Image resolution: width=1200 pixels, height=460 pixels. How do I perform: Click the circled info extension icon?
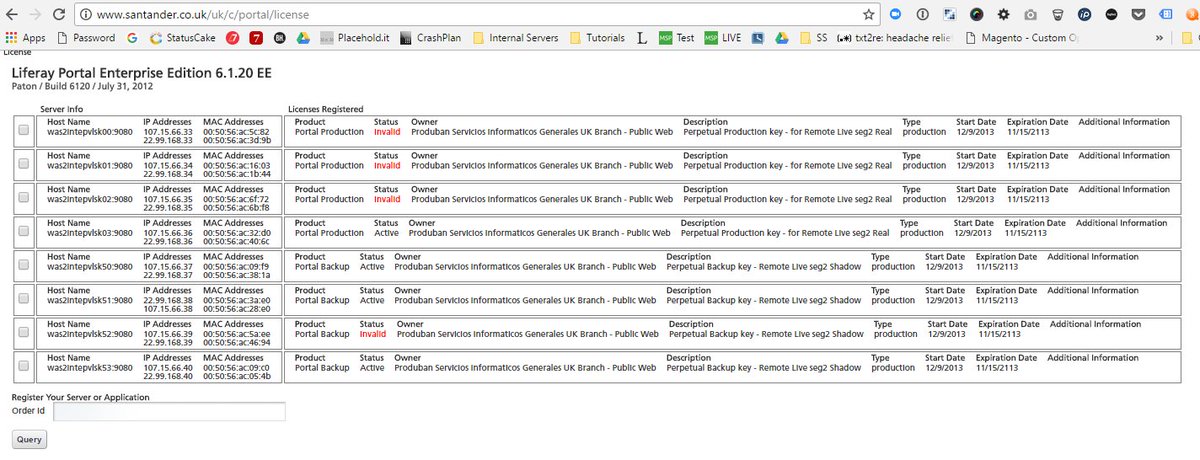coord(922,15)
